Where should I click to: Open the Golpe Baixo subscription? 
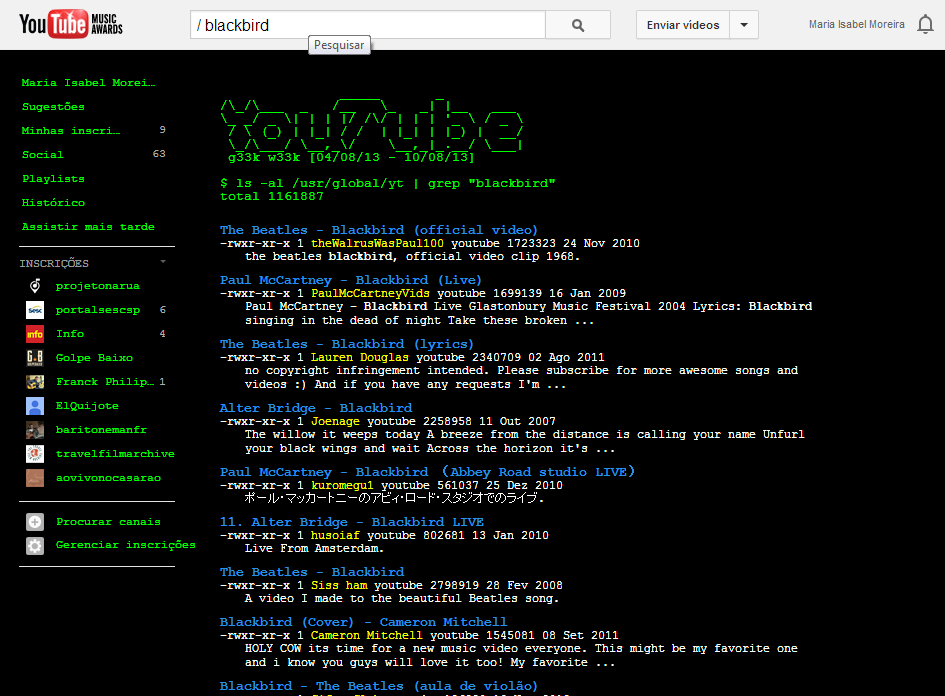click(95, 358)
